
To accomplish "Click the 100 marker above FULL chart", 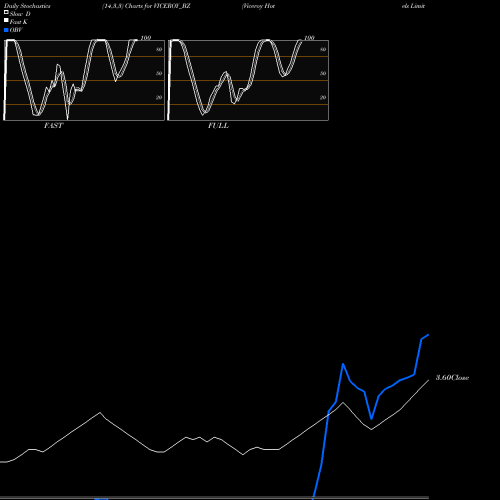I will [309, 38].
